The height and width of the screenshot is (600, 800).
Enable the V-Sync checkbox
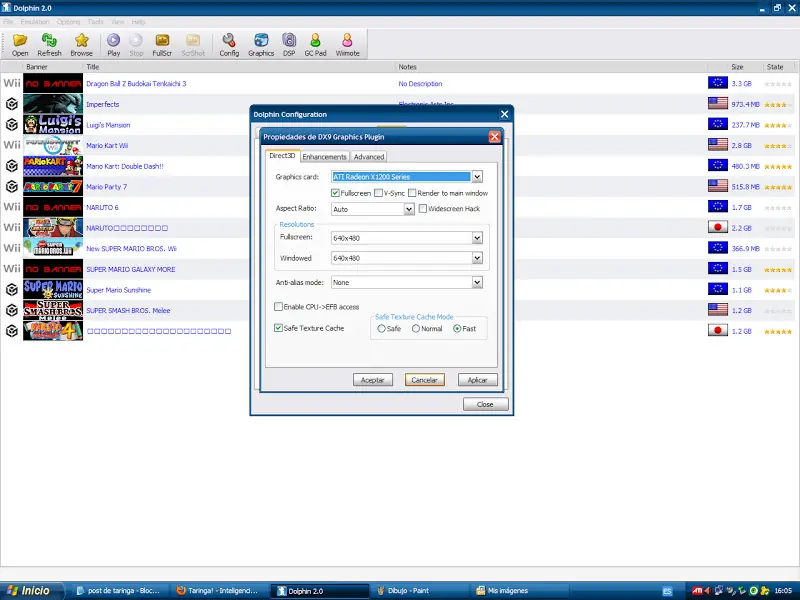click(378, 193)
